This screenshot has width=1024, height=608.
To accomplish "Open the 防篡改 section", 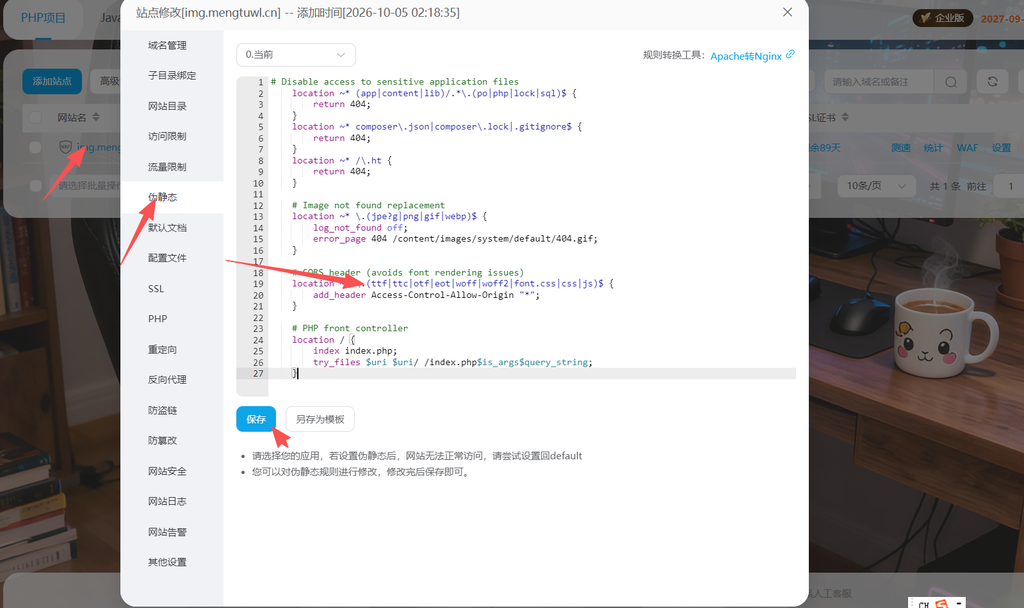I will (x=163, y=440).
